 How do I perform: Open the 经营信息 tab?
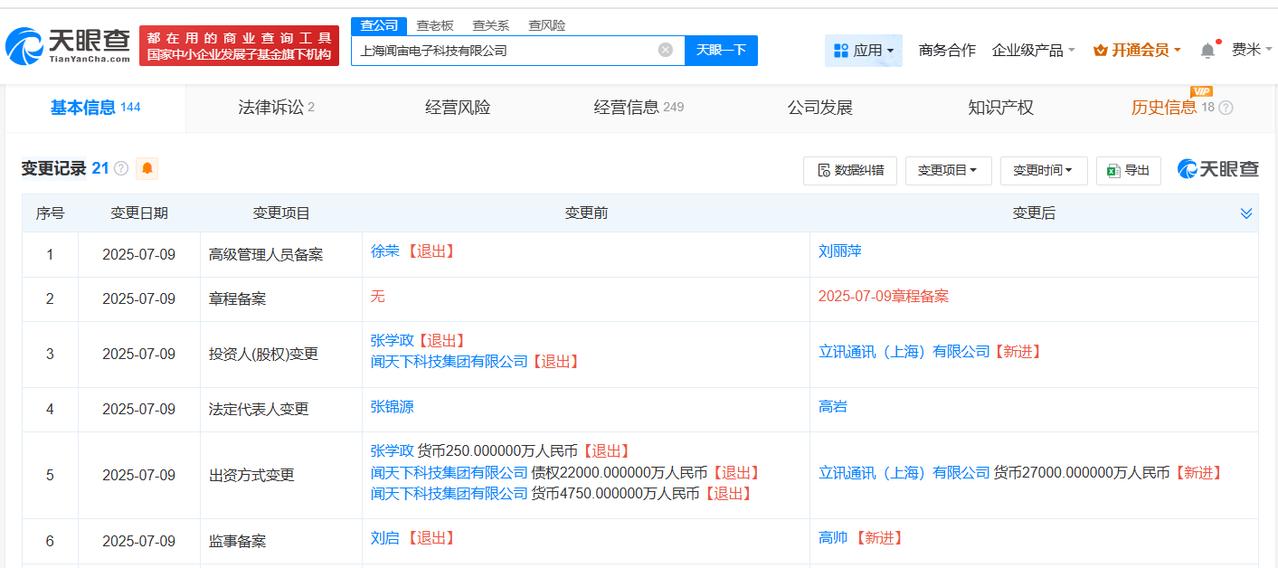[x=638, y=108]
